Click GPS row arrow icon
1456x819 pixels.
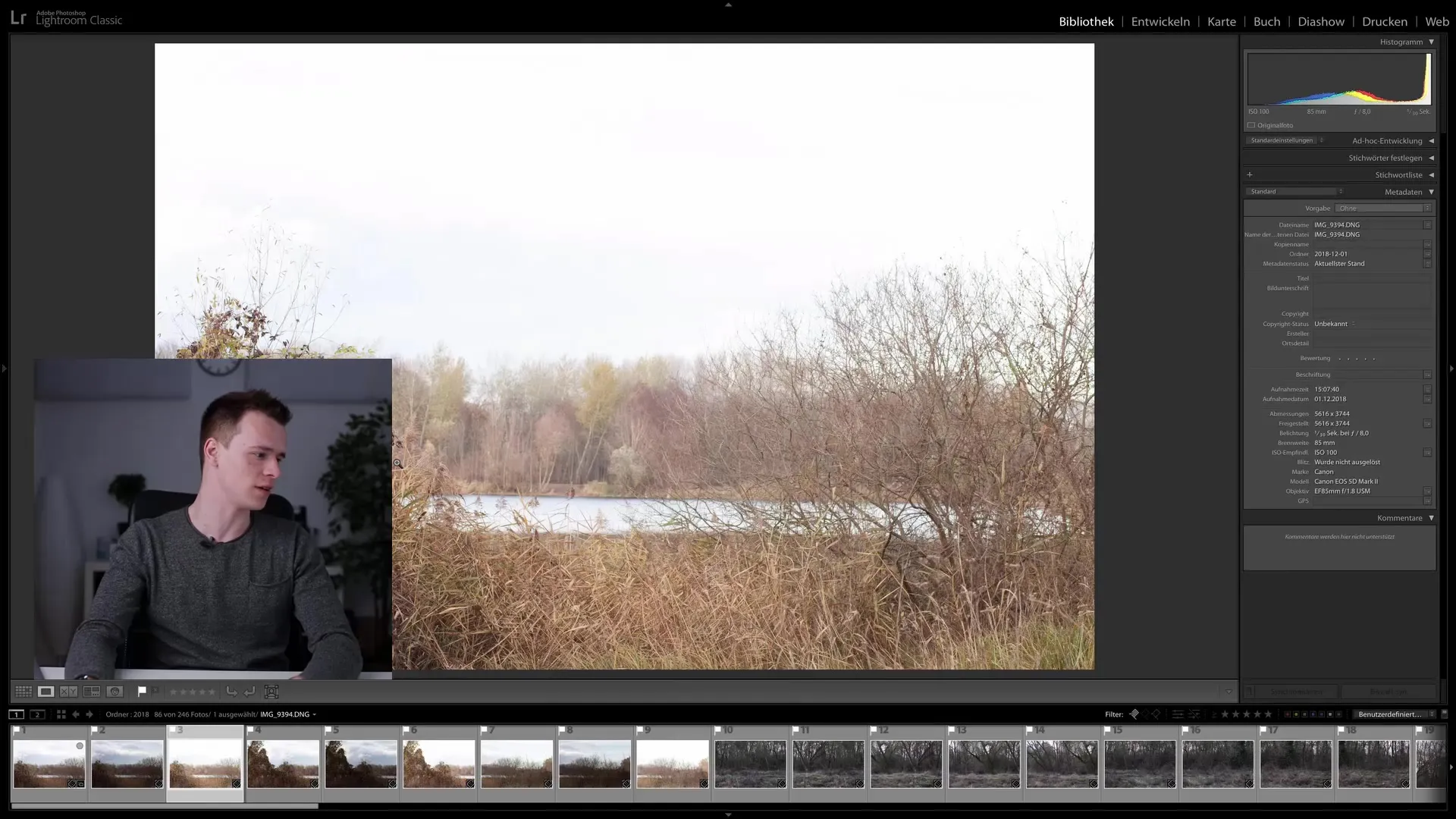1427,501
